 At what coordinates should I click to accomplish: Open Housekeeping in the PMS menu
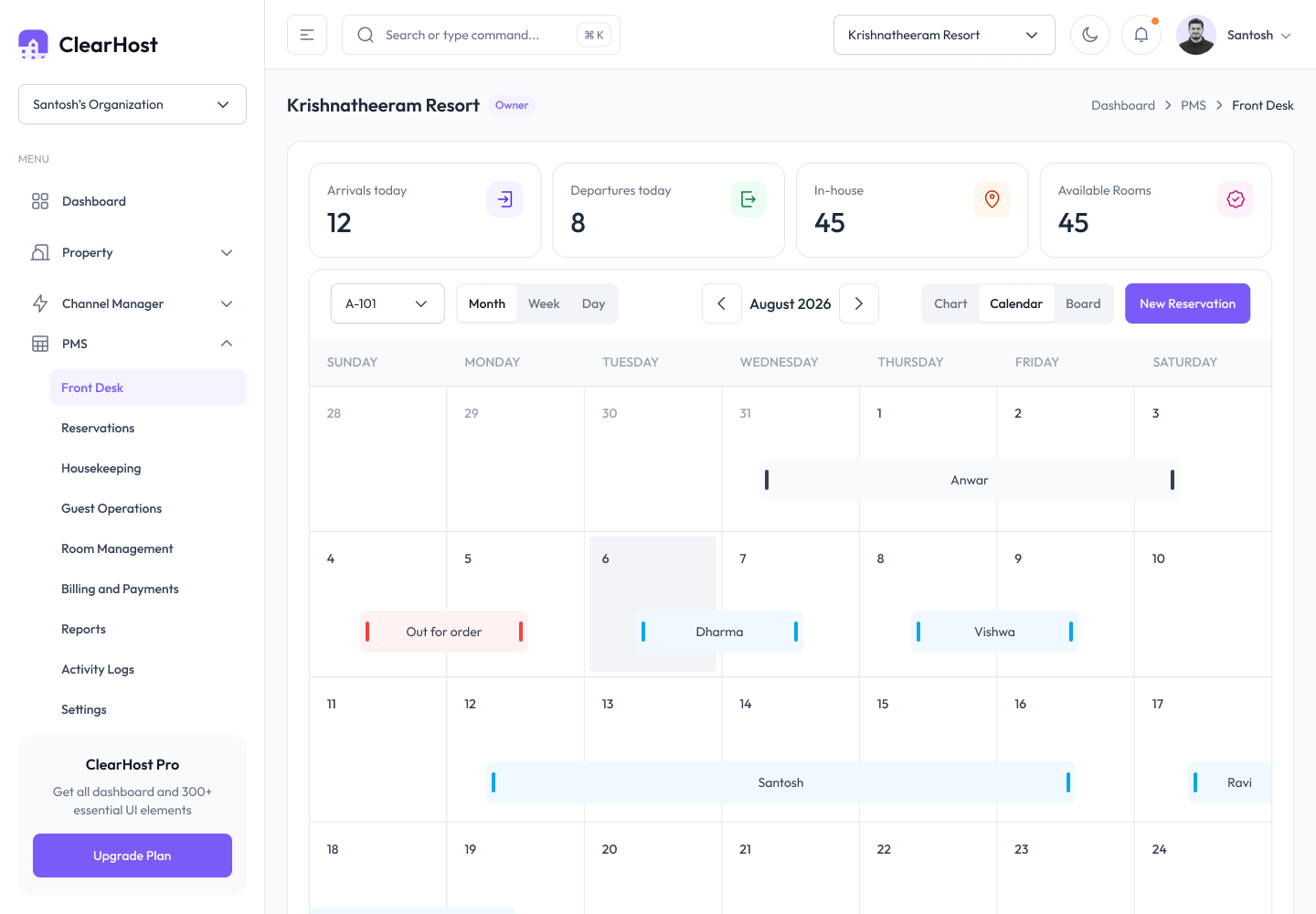pyautogui.click(x=101, y=468)
